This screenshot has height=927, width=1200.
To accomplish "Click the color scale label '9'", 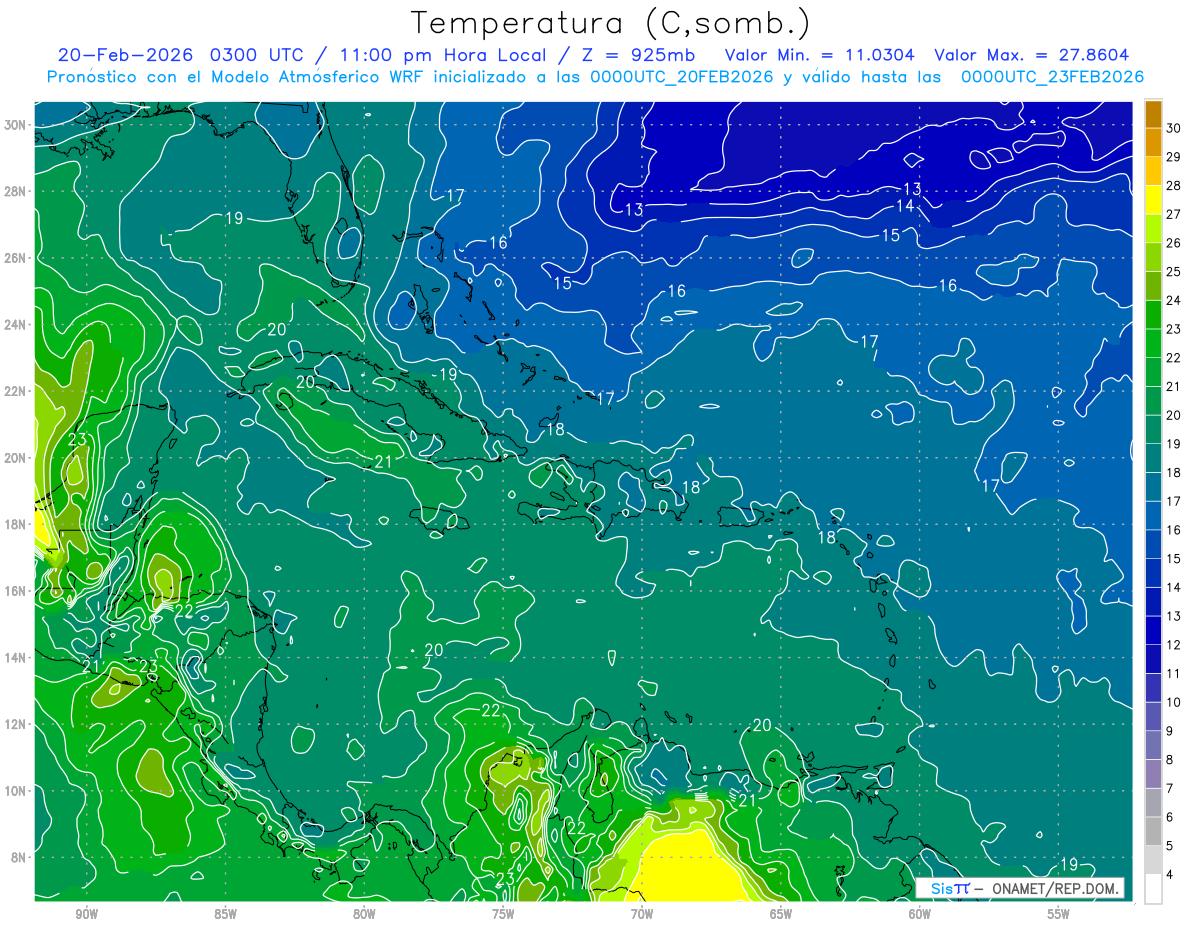I will pyautogui.click(x=1171, y=731).
